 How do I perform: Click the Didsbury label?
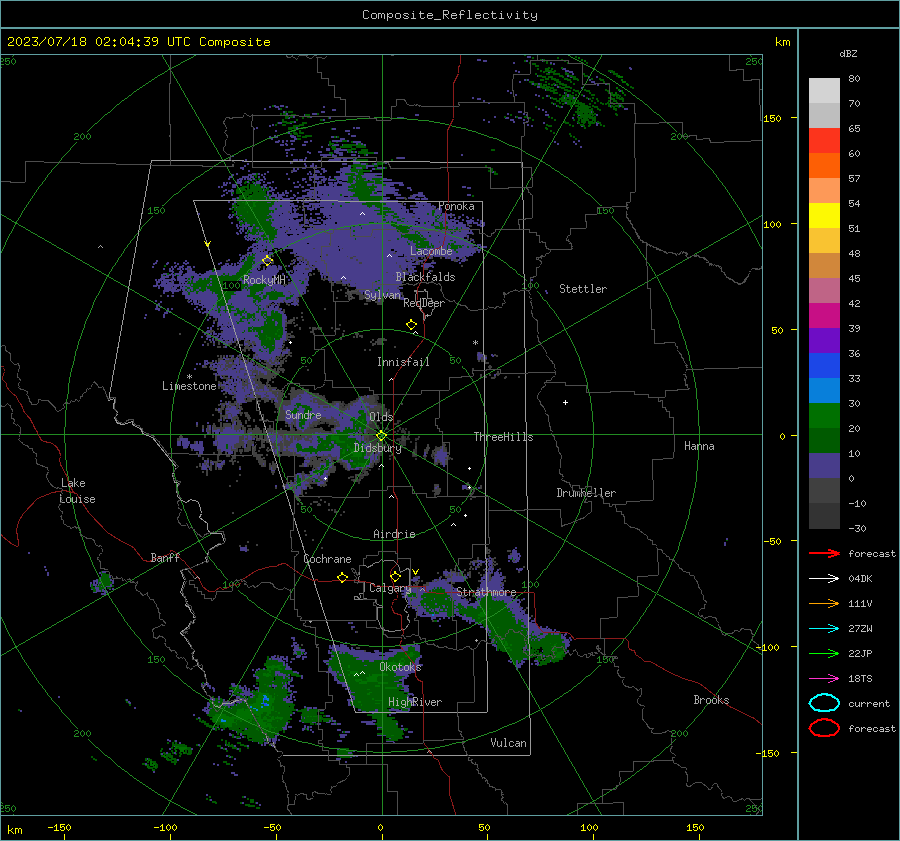tap(377, 448)
